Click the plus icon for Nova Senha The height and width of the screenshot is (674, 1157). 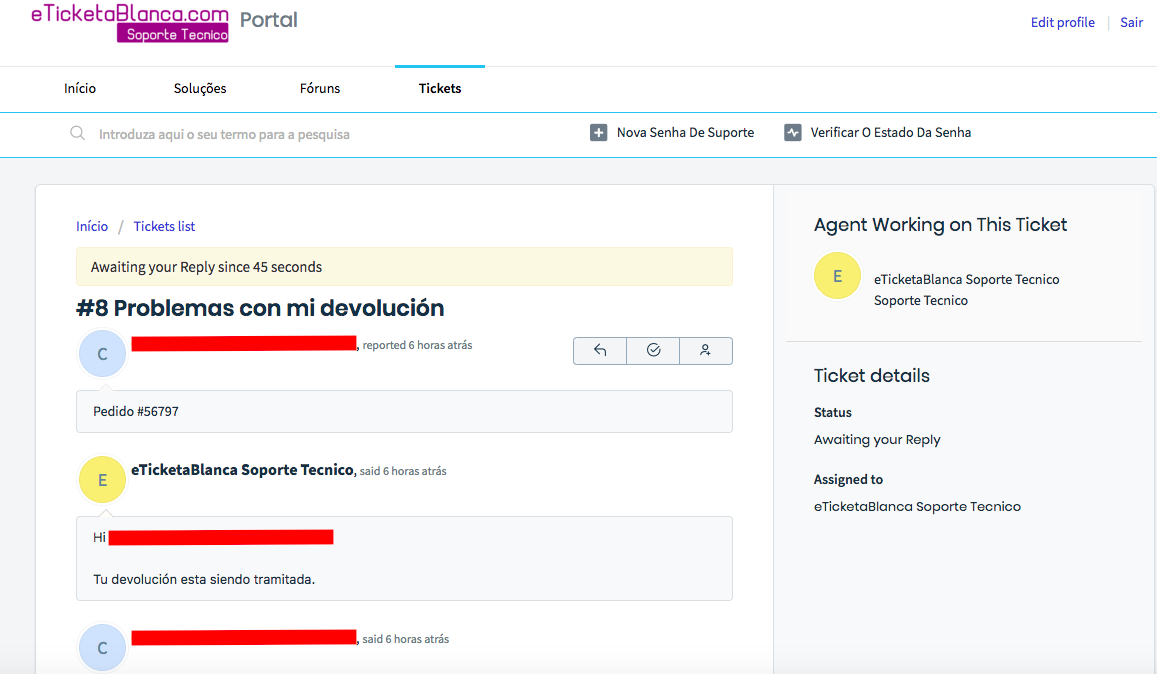pos(598,133)
